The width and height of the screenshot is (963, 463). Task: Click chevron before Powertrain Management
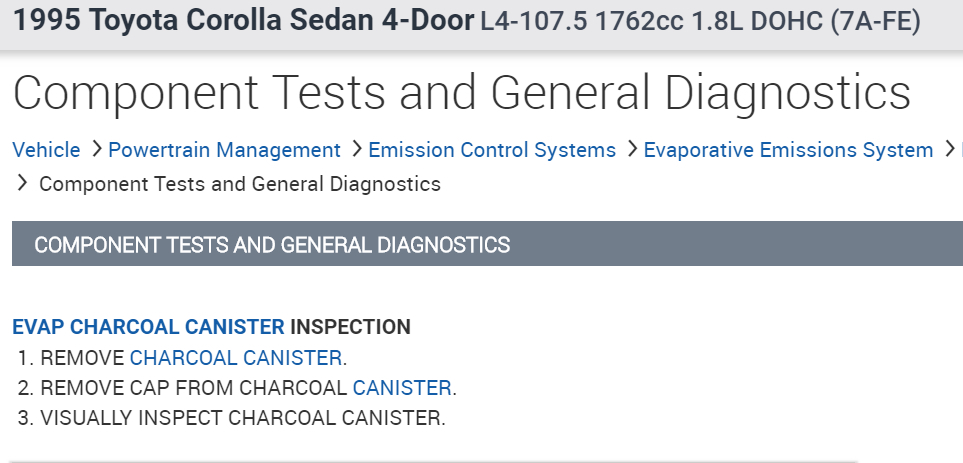pyautogui.click(x=96, y=150)
